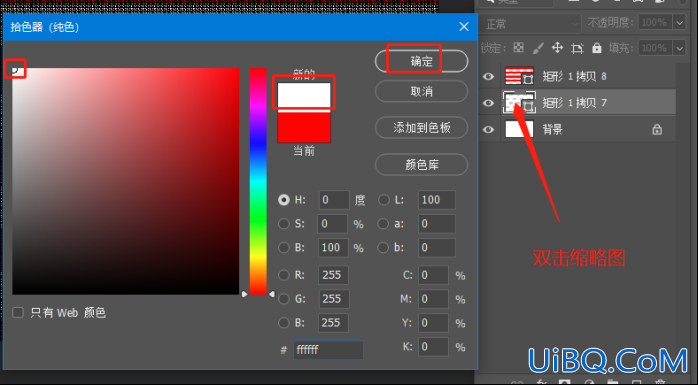Click the 矩形 1 拷贝 7 layer thumbnail

tap(519, 102)
